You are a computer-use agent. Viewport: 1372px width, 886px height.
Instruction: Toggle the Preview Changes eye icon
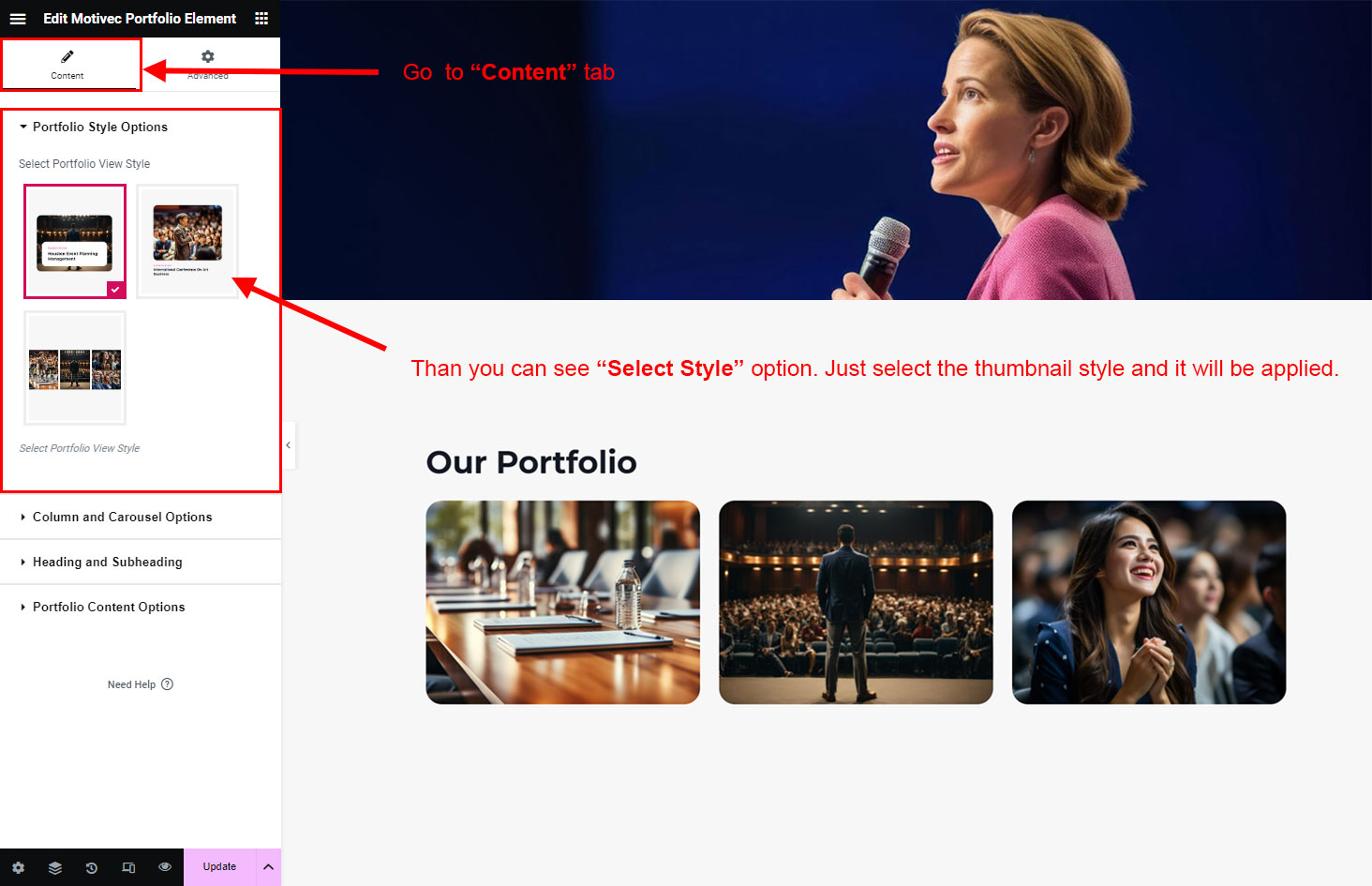pyautogui.click(x=165, y=867)
